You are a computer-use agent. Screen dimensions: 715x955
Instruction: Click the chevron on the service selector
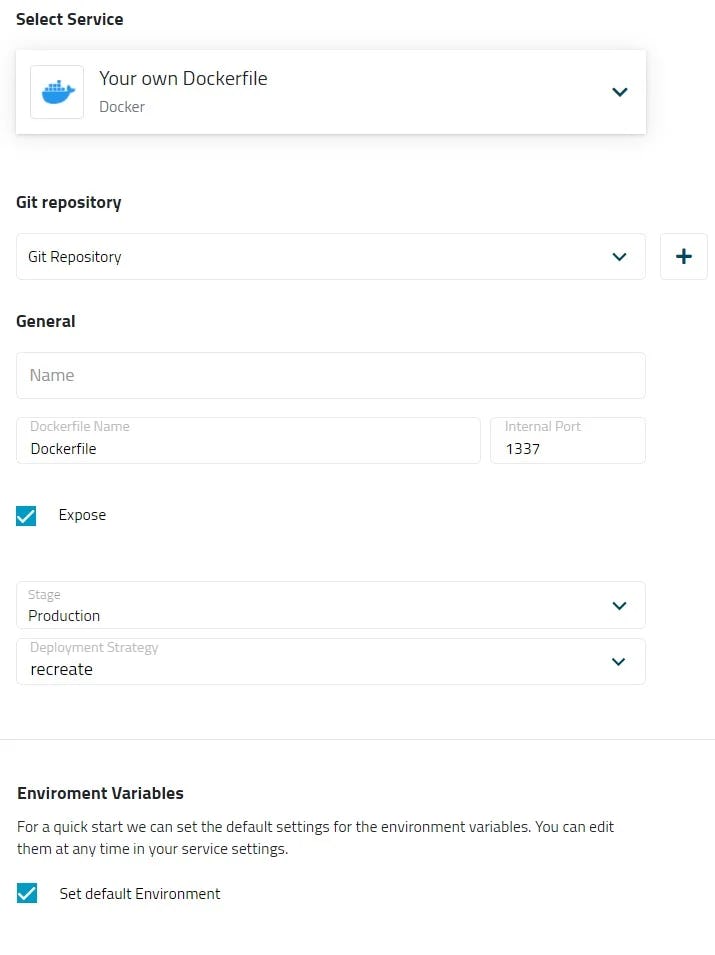click(619, 91)
